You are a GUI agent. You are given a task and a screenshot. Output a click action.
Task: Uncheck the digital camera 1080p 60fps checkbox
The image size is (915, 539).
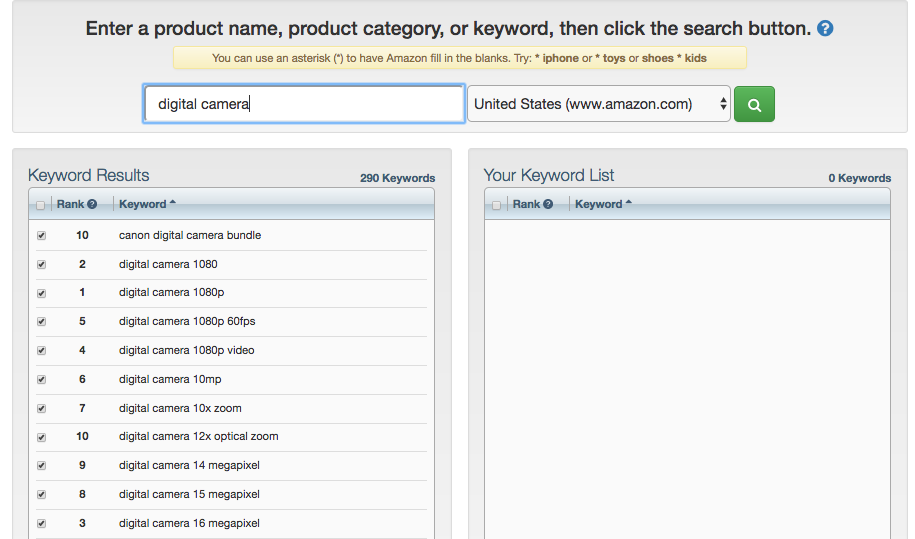tap(41, 322)
